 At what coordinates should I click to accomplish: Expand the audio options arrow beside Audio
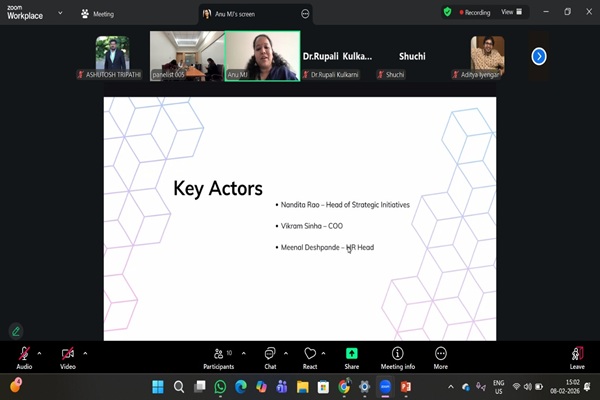[x=40, y=353]
